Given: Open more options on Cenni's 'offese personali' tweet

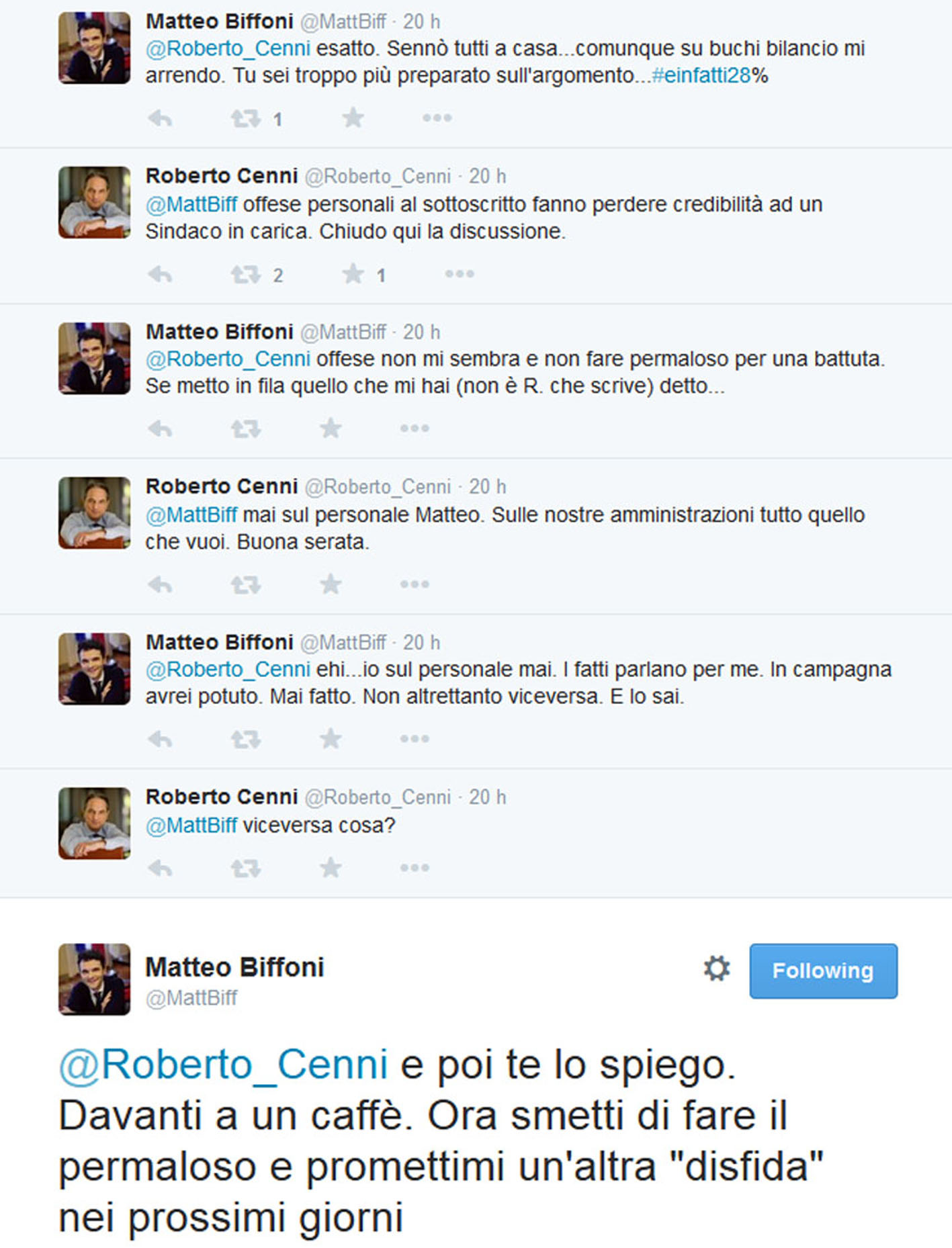Looking at the screenshot, I should [460, 274].
